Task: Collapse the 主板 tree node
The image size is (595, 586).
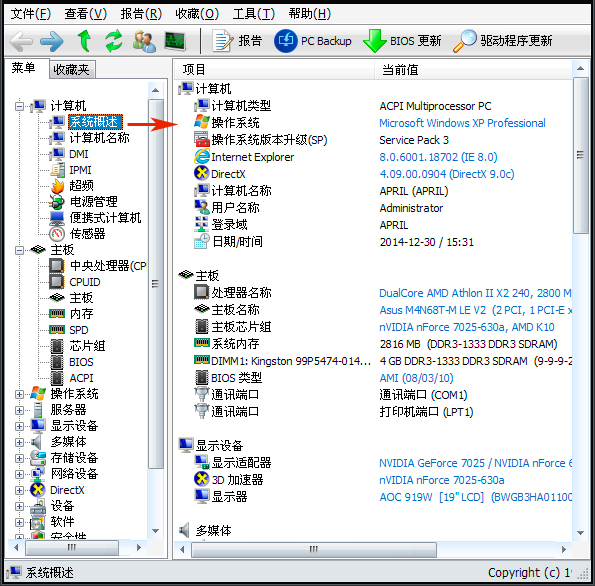Action: (x=19, y=250)
